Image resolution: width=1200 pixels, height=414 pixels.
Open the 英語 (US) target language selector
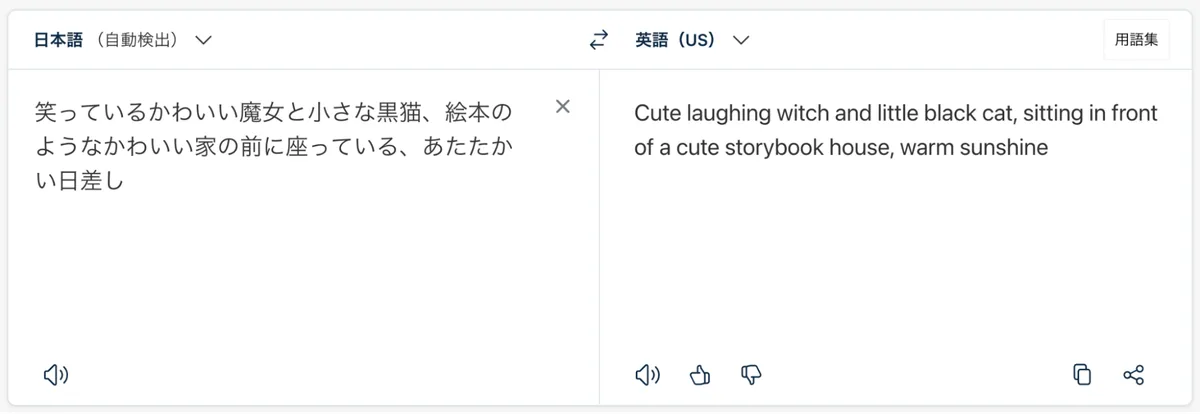692,41
